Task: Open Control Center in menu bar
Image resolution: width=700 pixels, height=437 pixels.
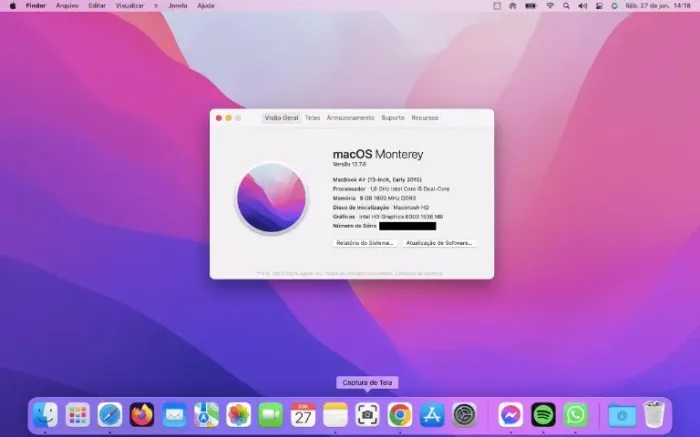Action: click(x=599, y=6)
